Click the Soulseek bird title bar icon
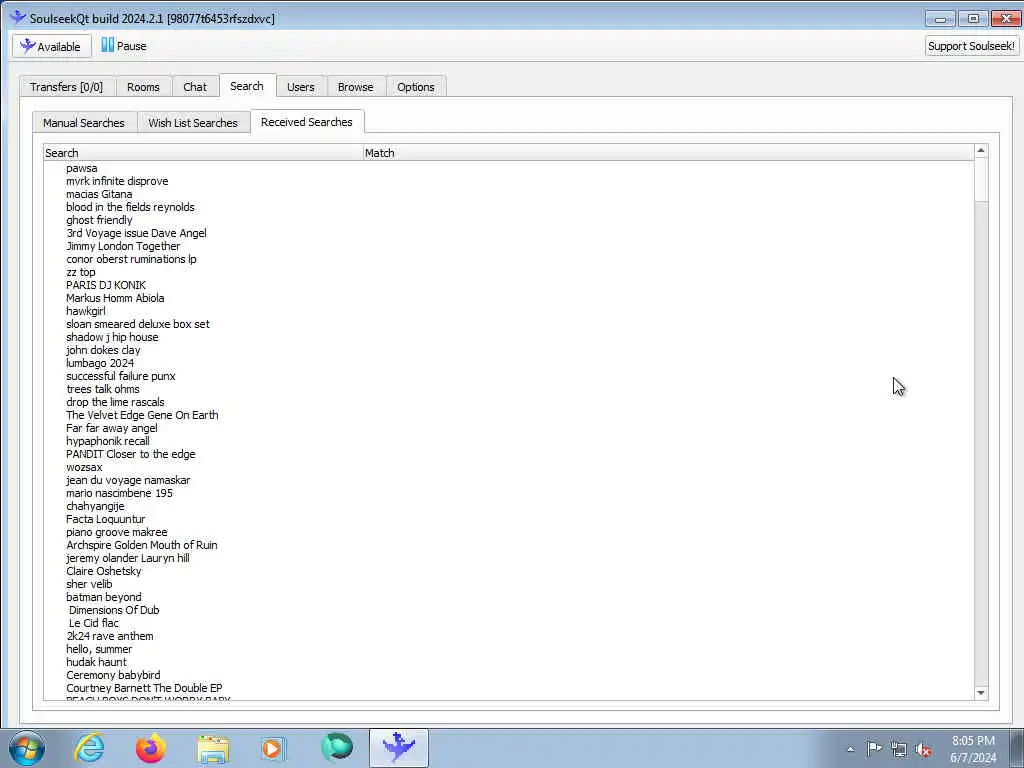The width and height of the screenshot is (1024, 768). pyautogui.click(x=18, y=18)
